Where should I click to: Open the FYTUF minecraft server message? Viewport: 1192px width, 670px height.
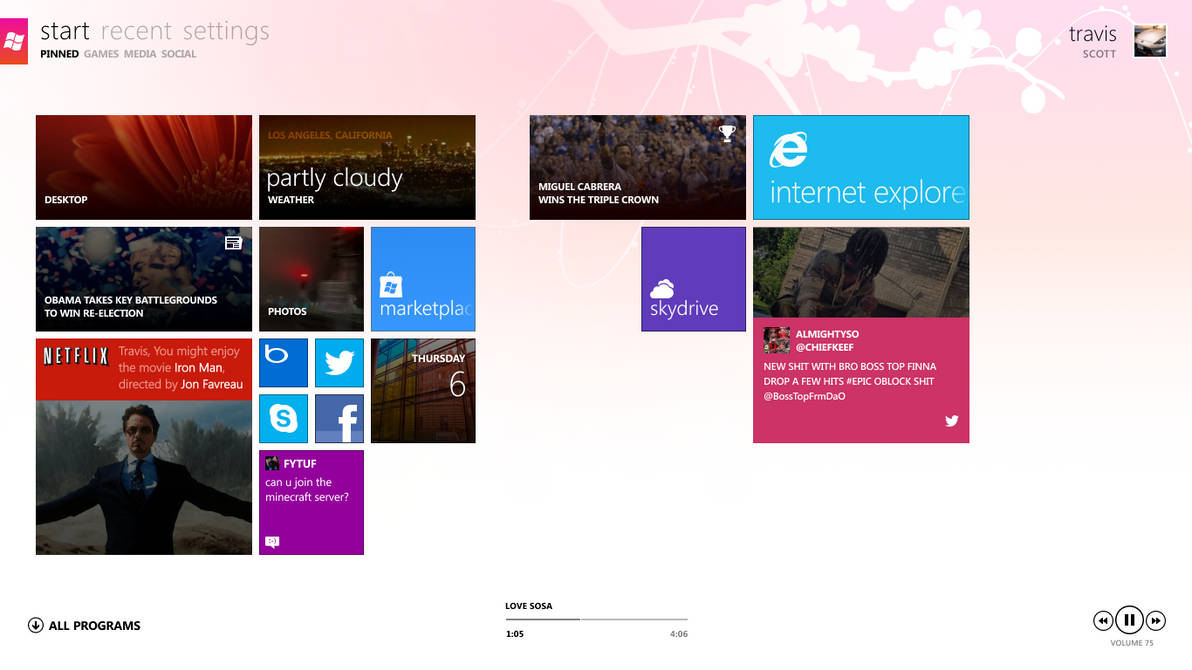click(x=311, y=502)
